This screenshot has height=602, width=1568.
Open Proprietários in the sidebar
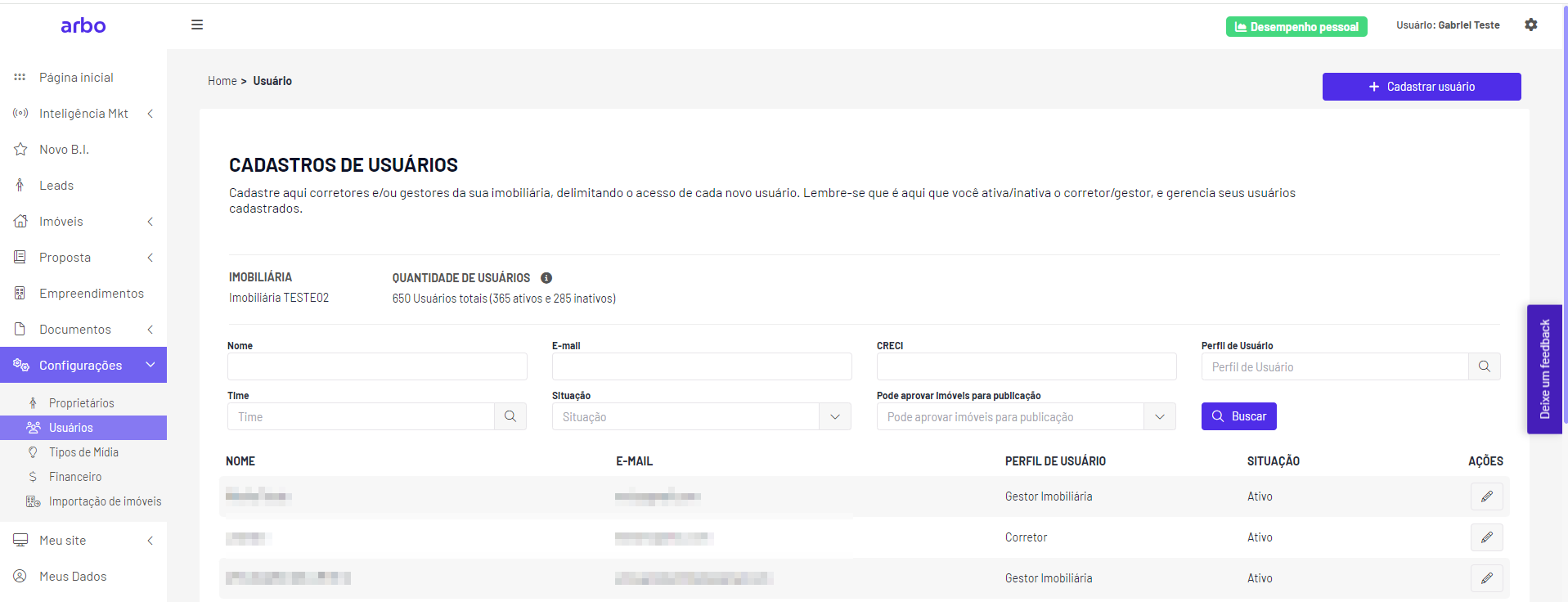[x=81, y=403]
